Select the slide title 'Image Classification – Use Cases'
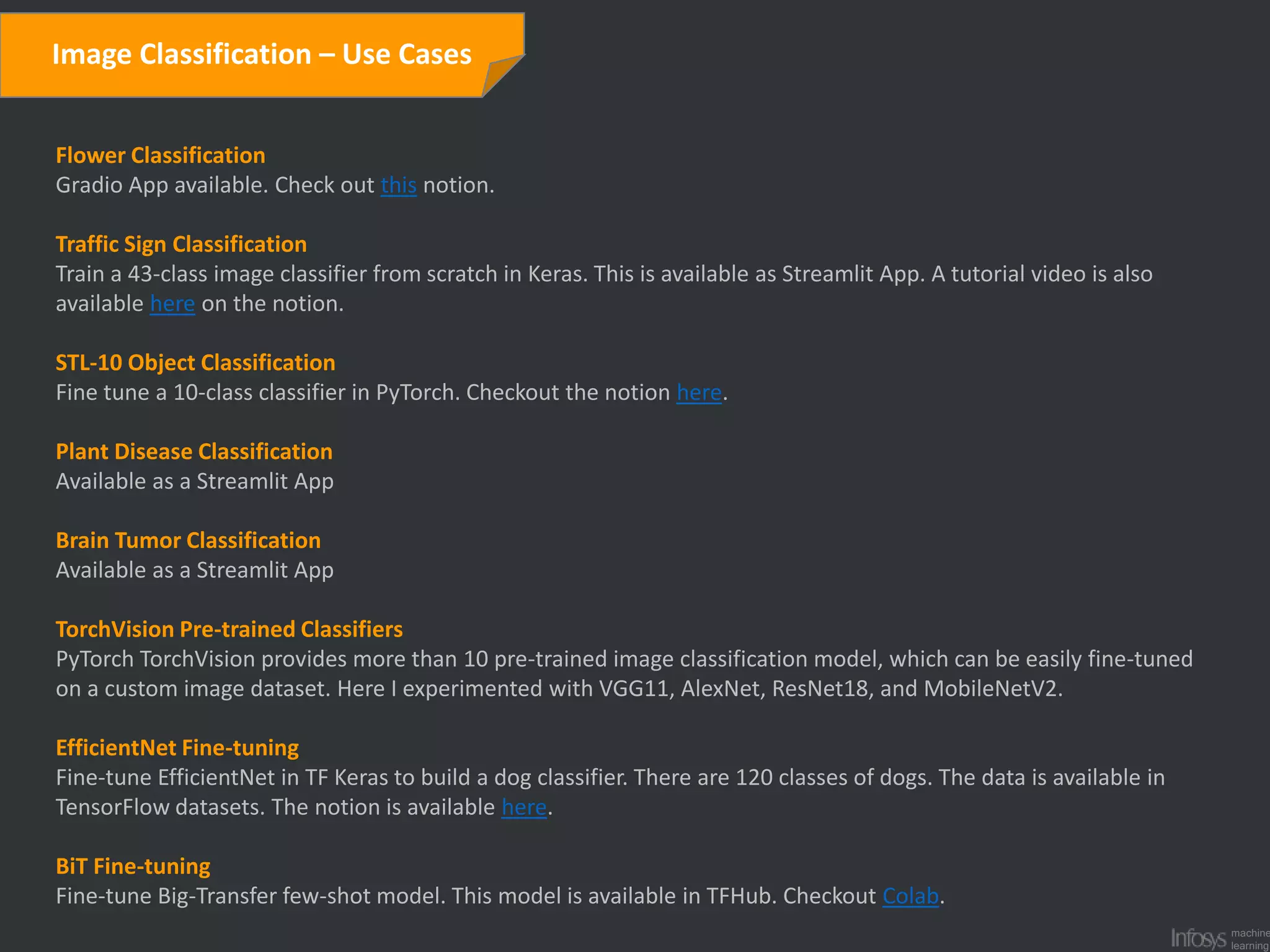 (262, 55)
